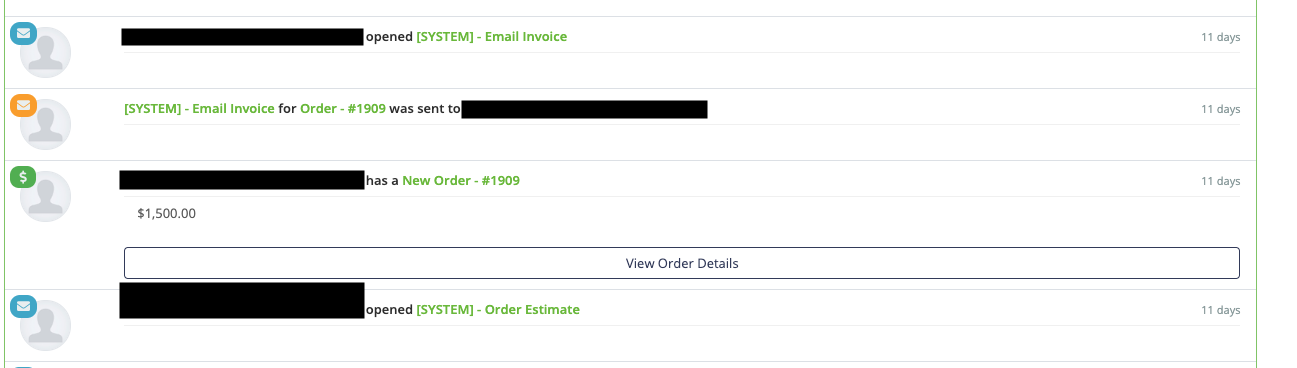1297x368 pixels.
Task: Click the 11 days timestamp on first entry
Action: click(1220, 37)
